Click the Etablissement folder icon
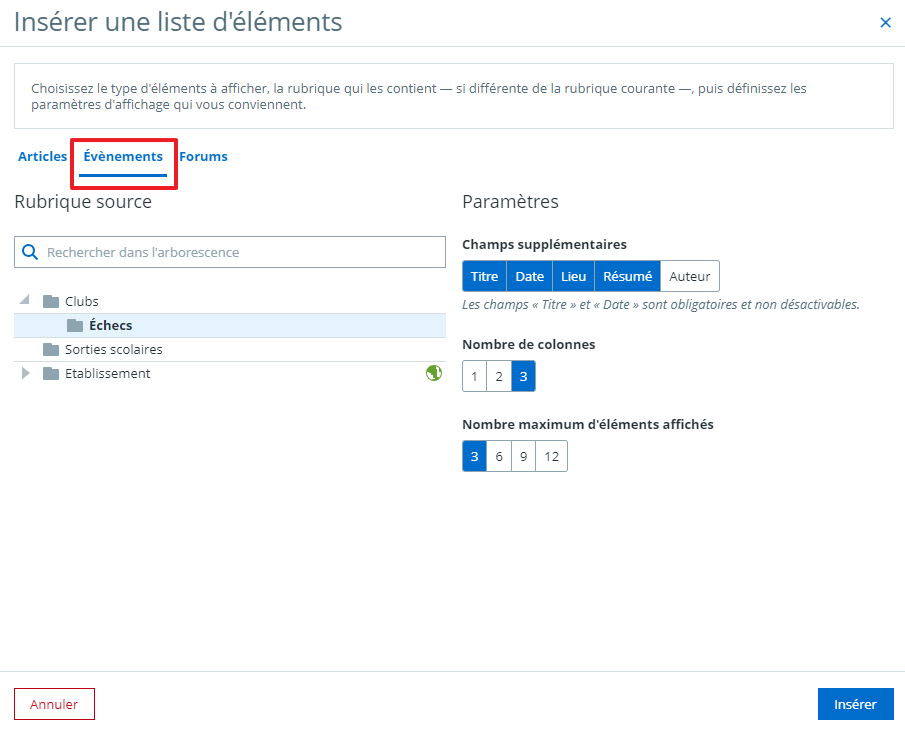This screenshot has height=735, width=905. tap(51, 374)
